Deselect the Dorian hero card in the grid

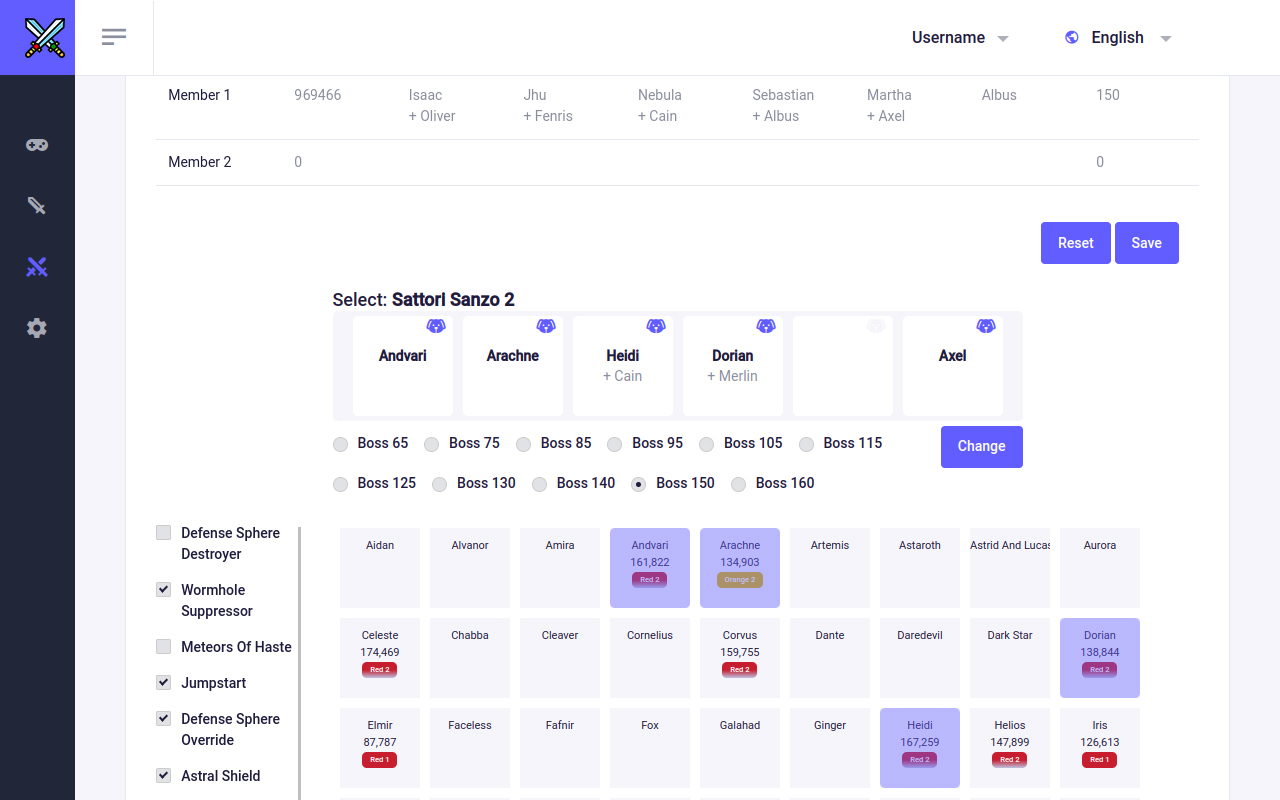pyautogui.click(x=1100, y=658)
